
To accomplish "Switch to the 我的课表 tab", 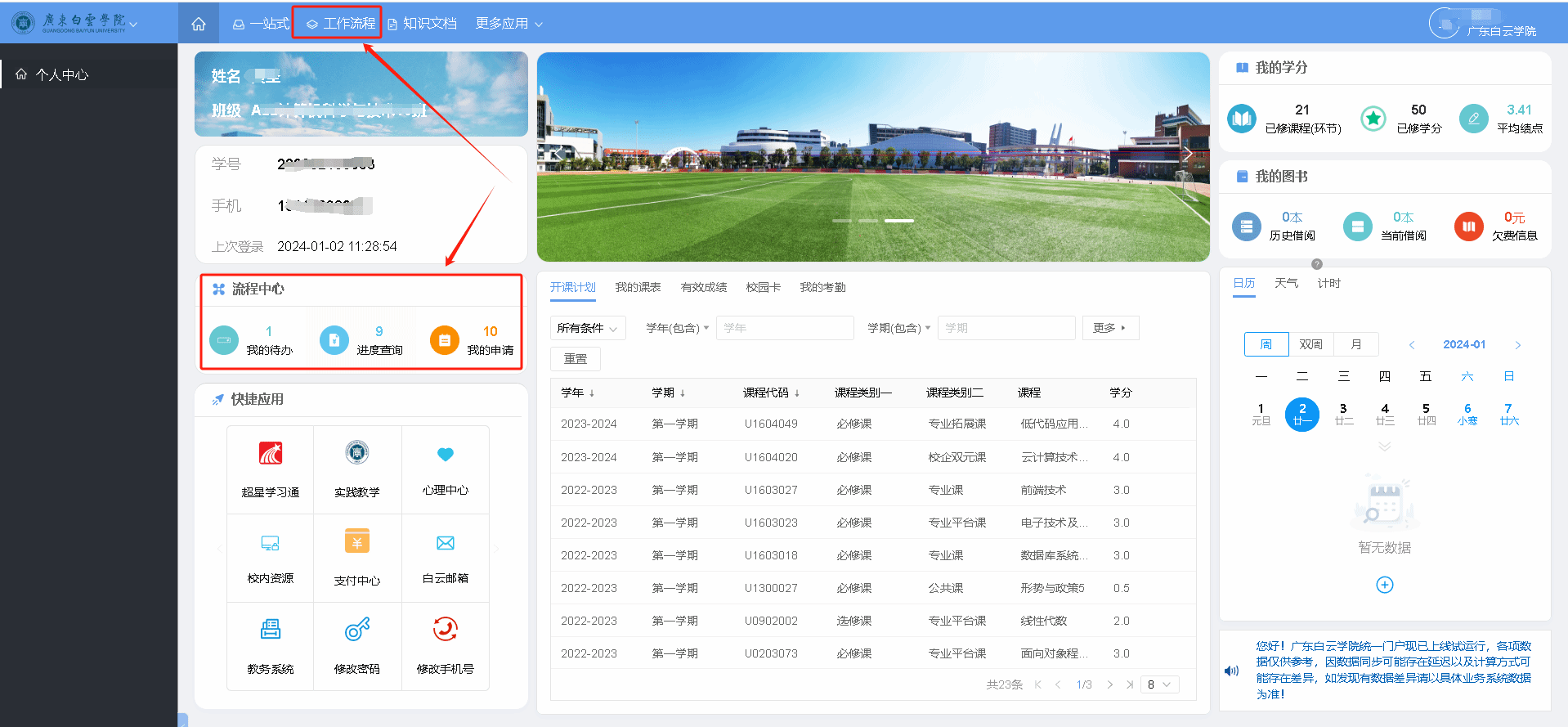I will click(638, 287).
